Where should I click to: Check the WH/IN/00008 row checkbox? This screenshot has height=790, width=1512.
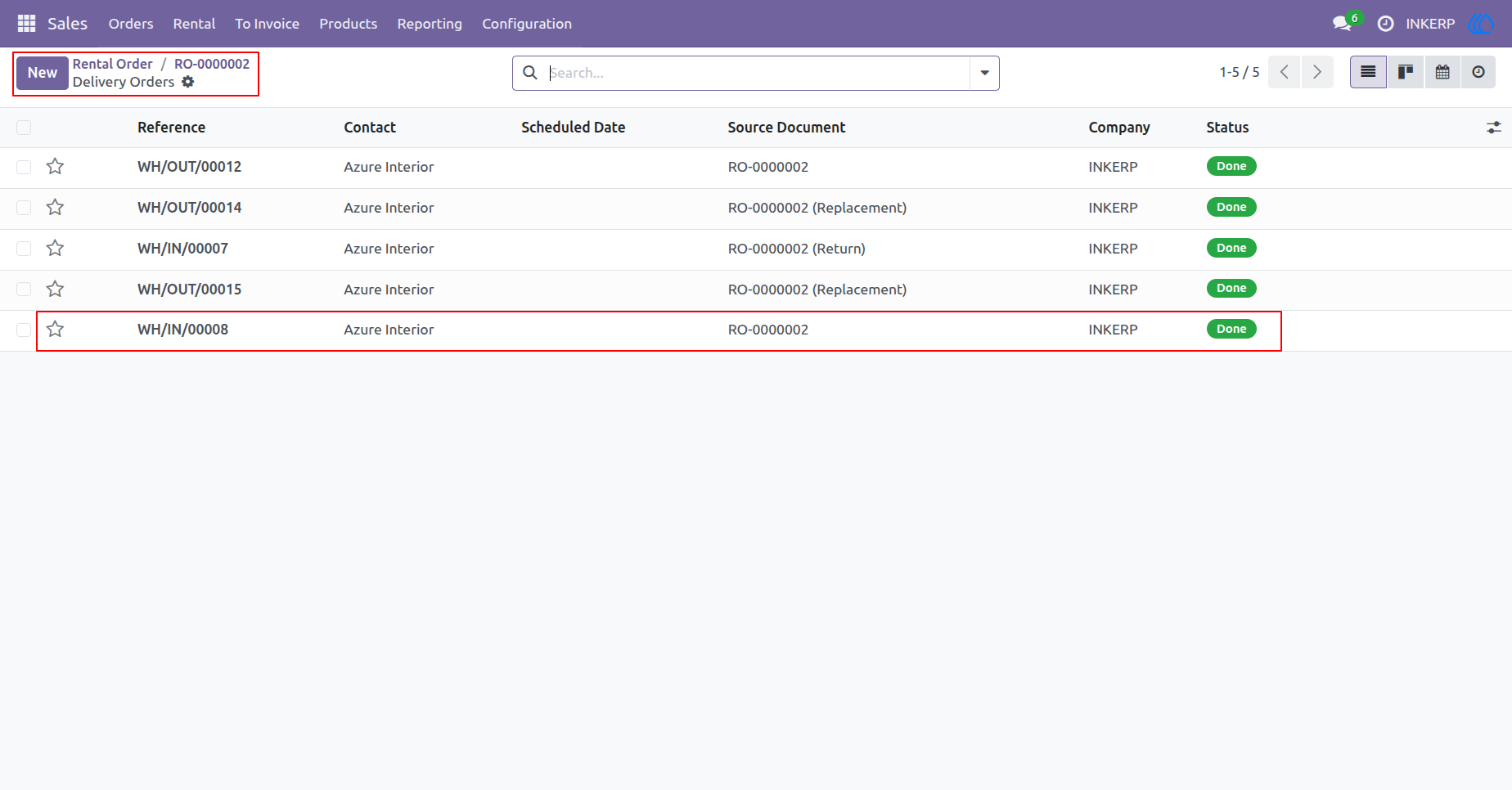[x=24, y=330]
